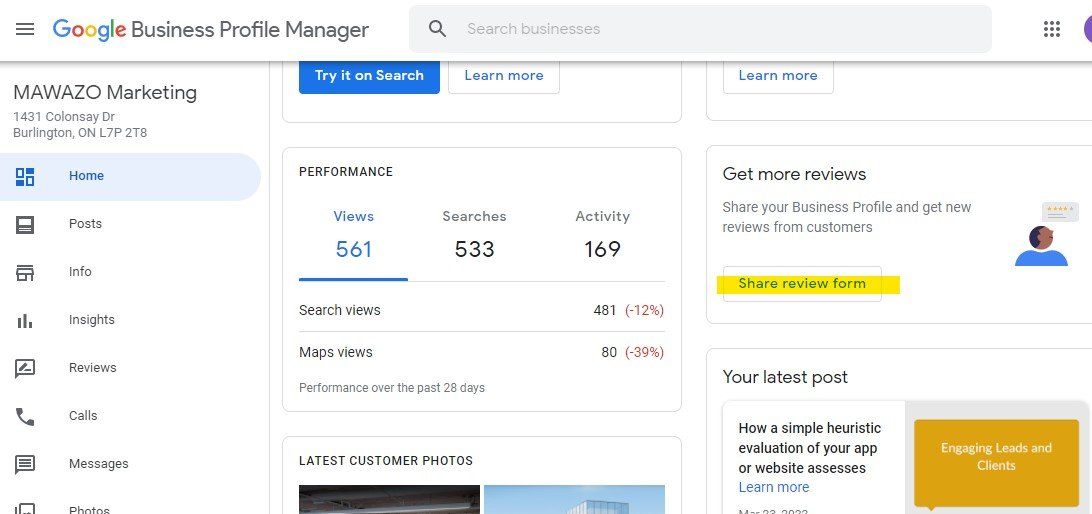The height and width of the screenshot is (514, 1092).
Task: Select the Activity performance tab
Action: click(x=602, y=235)
